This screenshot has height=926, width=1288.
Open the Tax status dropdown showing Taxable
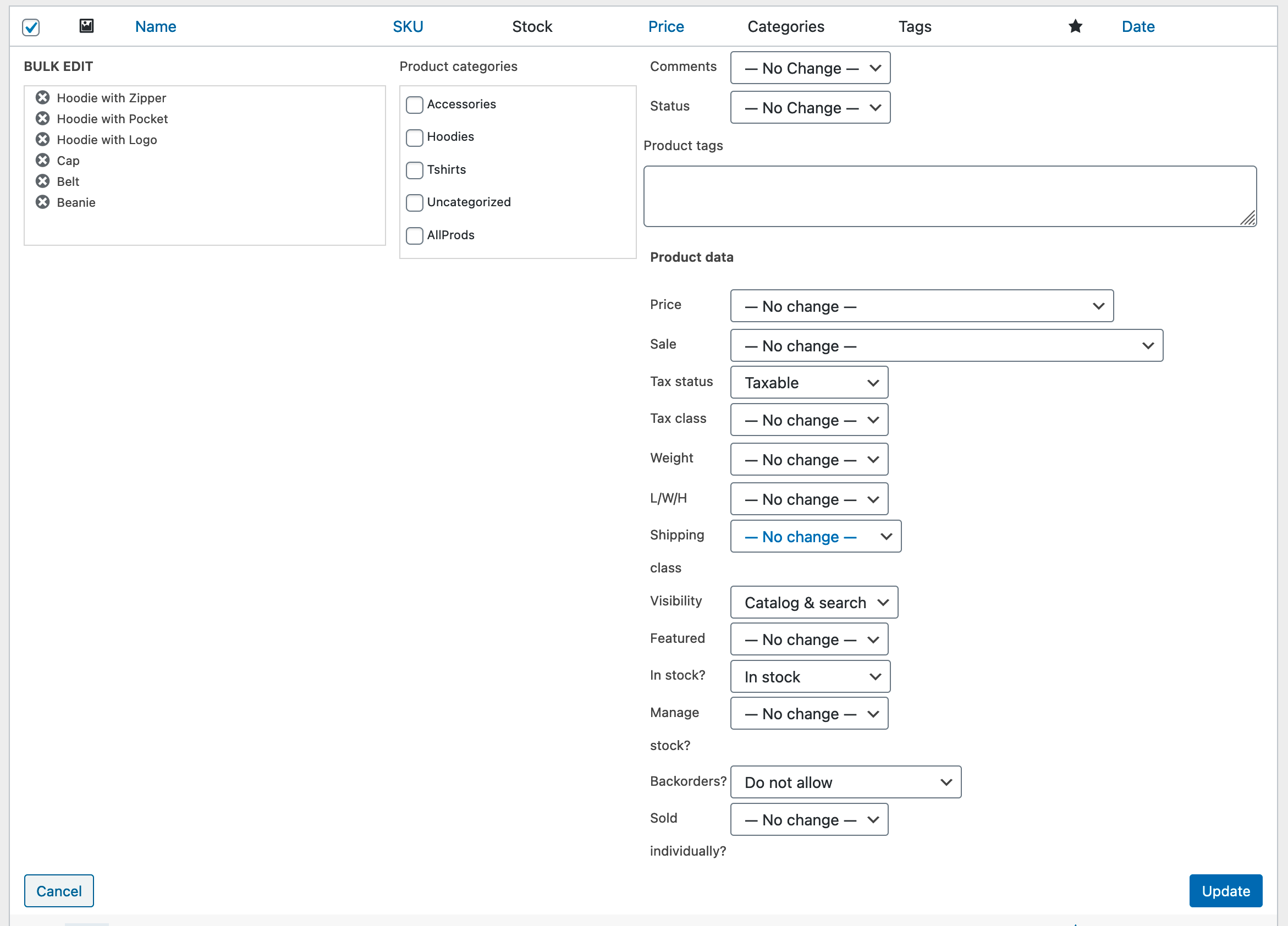pyautogui.click(x=808, y=382)
